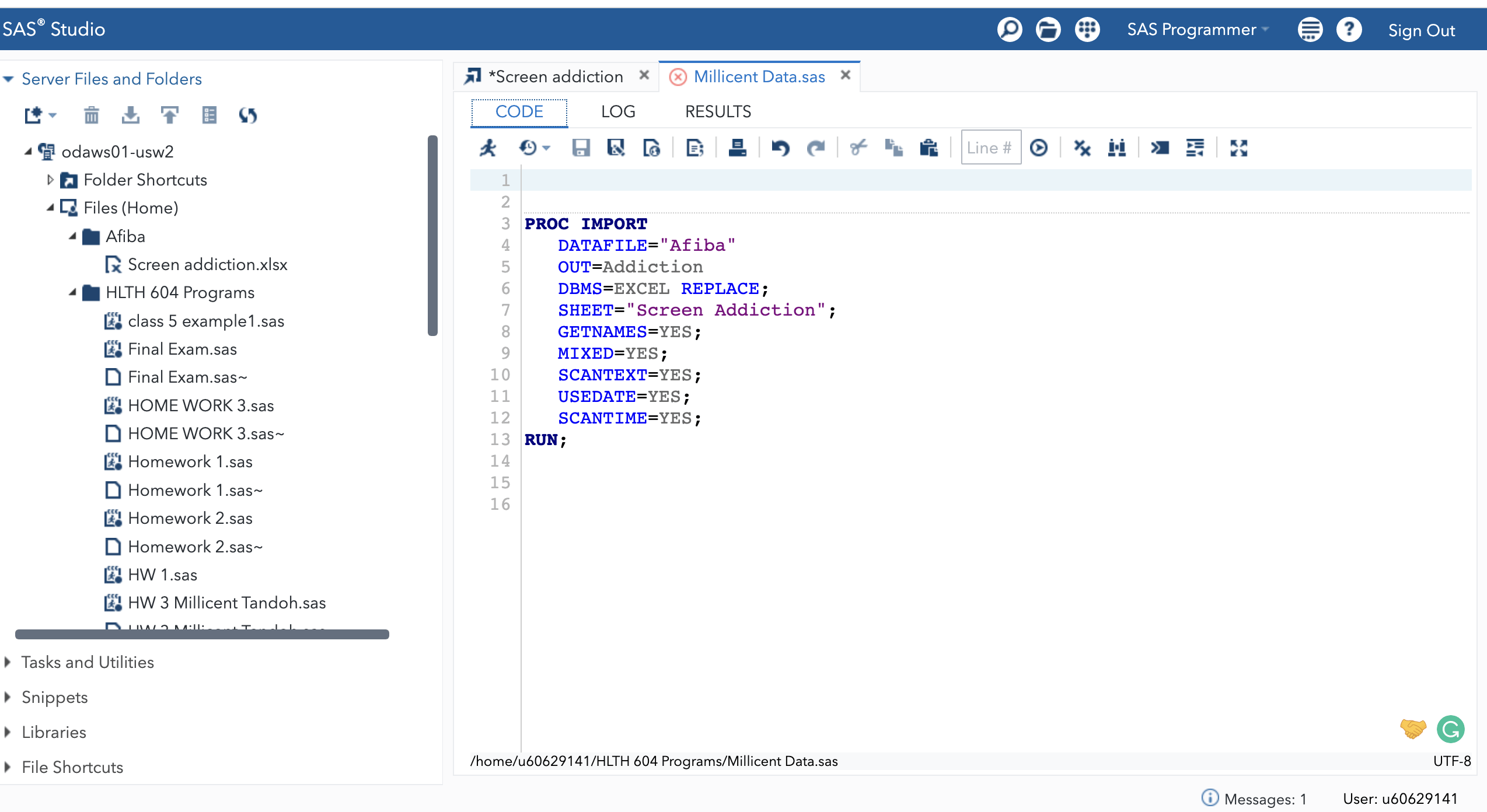1487x812 pixels.
Task: Click Sign Out in the top bar
Action: pos(1422,30)
